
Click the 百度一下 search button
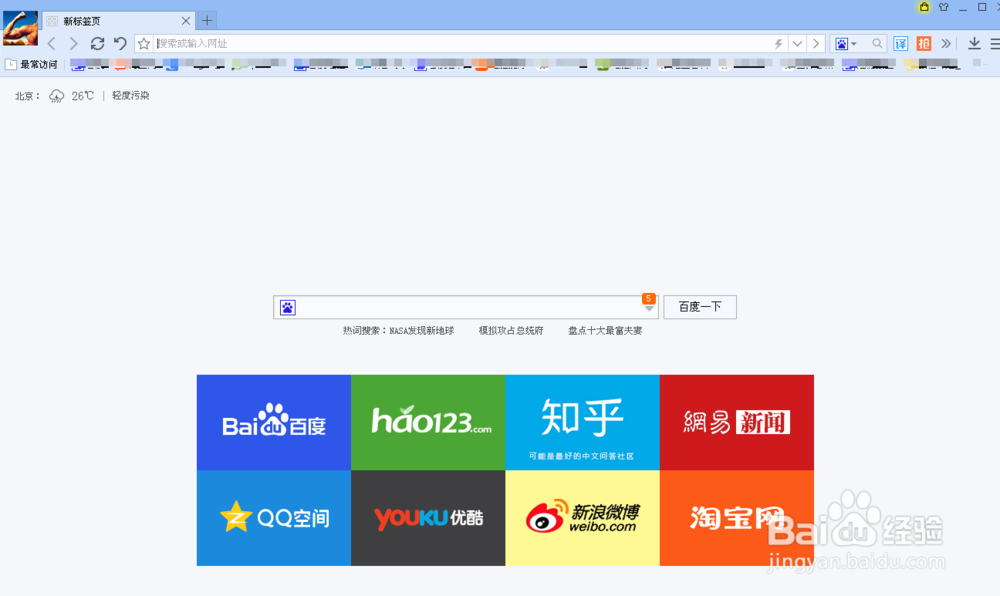tap(699, 307)
